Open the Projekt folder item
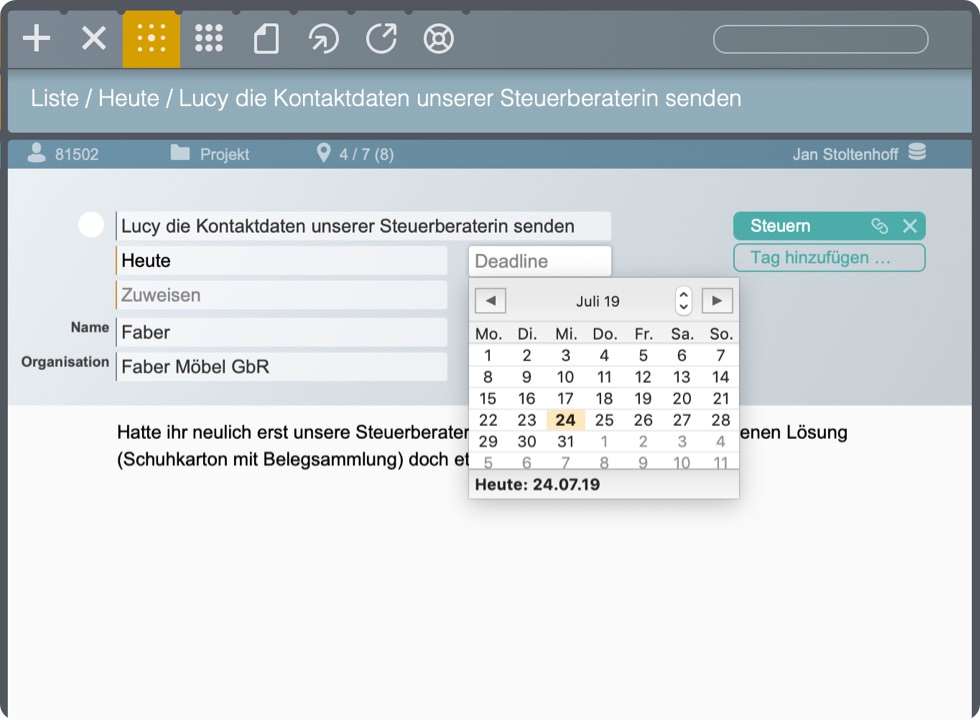This screenshot has width=980, height=720. [x=210, y=154]
